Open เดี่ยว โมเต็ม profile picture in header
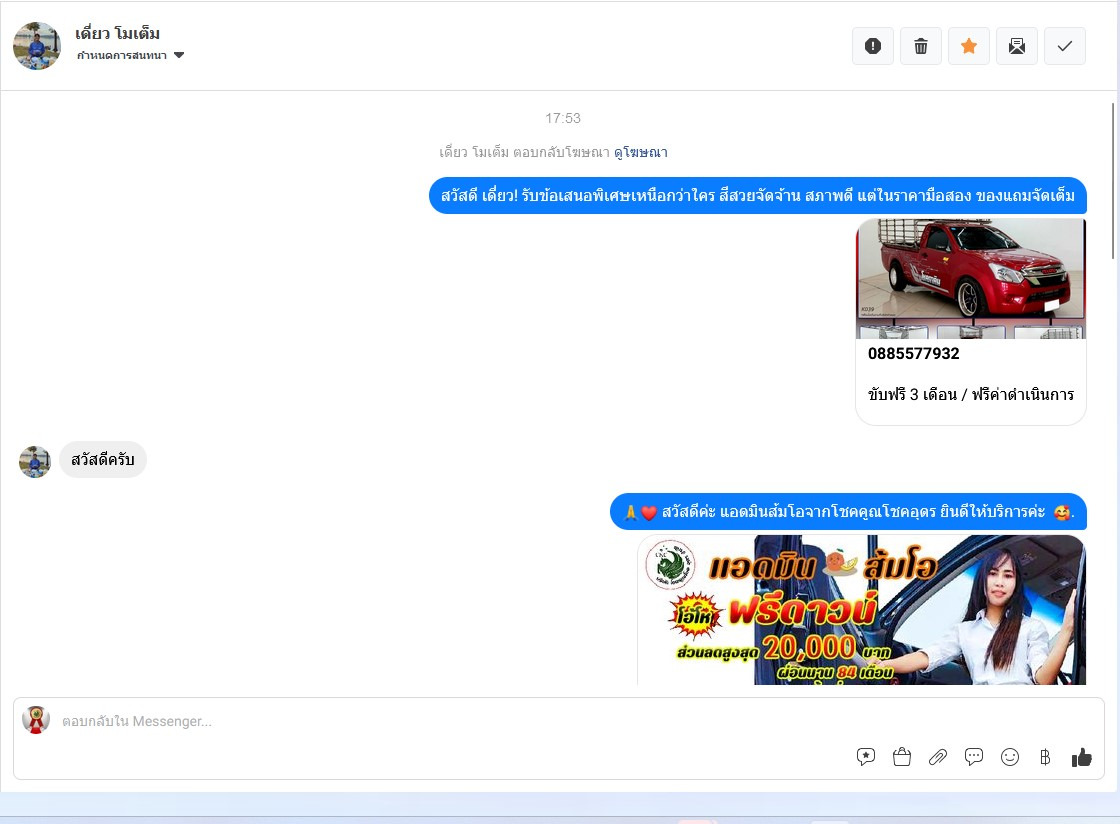Viewport: 1120px width, 824px height. pyautogui.click(x=37, y=46)
